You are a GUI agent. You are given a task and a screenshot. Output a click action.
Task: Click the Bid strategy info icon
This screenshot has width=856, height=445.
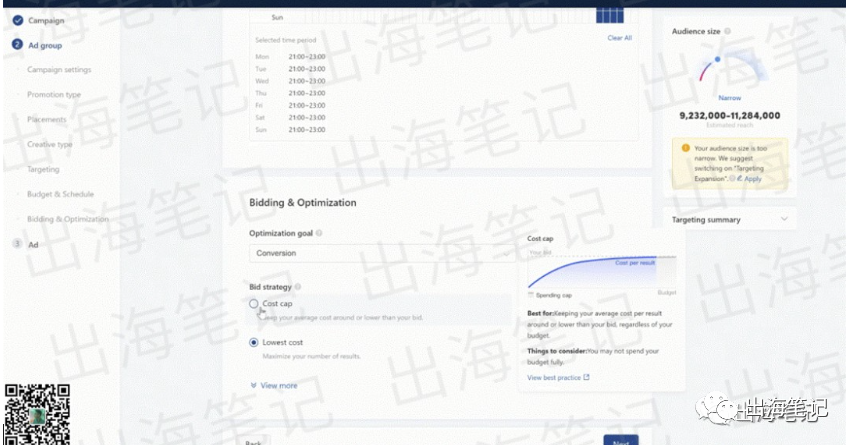298,287
